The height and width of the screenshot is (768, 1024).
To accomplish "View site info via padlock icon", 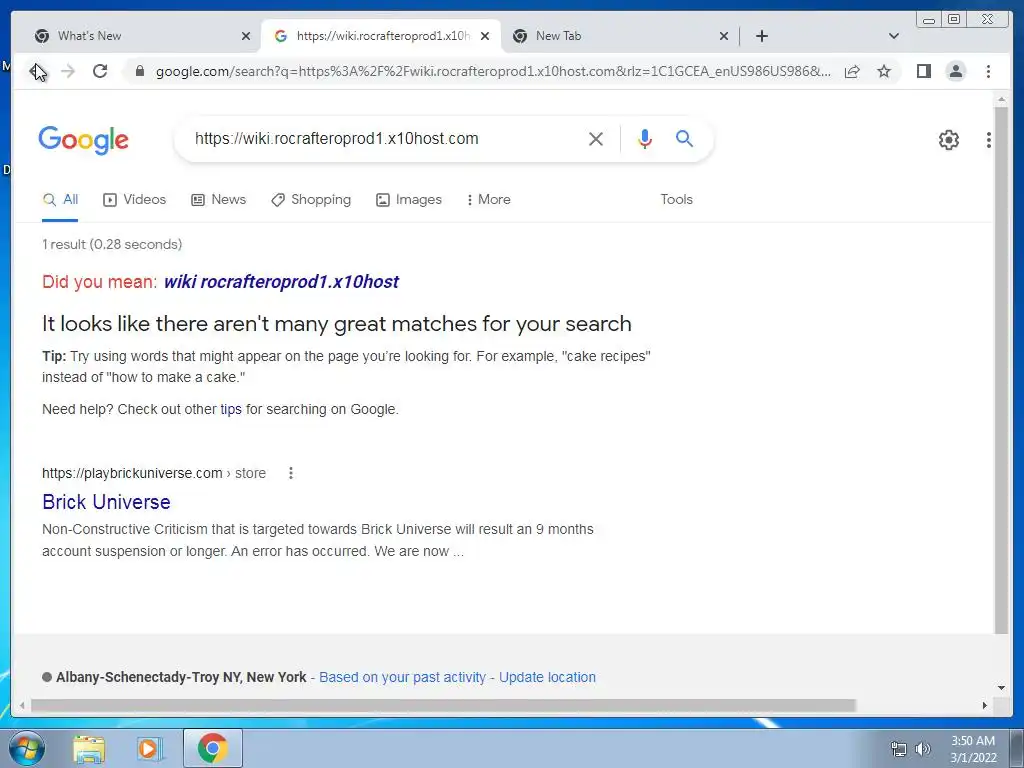I will (140, 71).
